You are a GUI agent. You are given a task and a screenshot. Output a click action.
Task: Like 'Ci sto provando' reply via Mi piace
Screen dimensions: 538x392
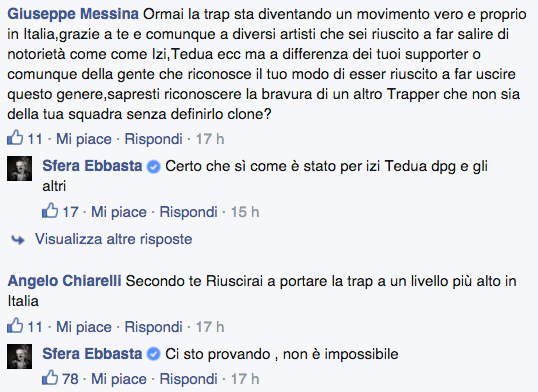119,379
